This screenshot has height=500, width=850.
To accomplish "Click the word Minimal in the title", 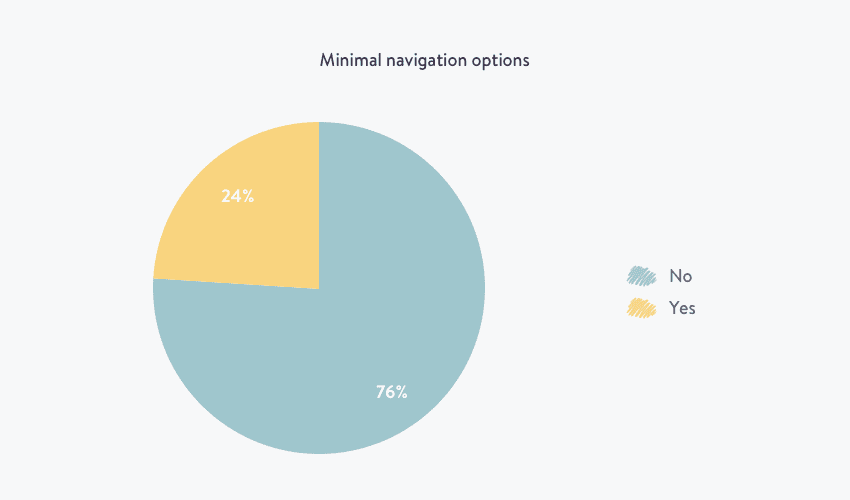I will (349, 60).
